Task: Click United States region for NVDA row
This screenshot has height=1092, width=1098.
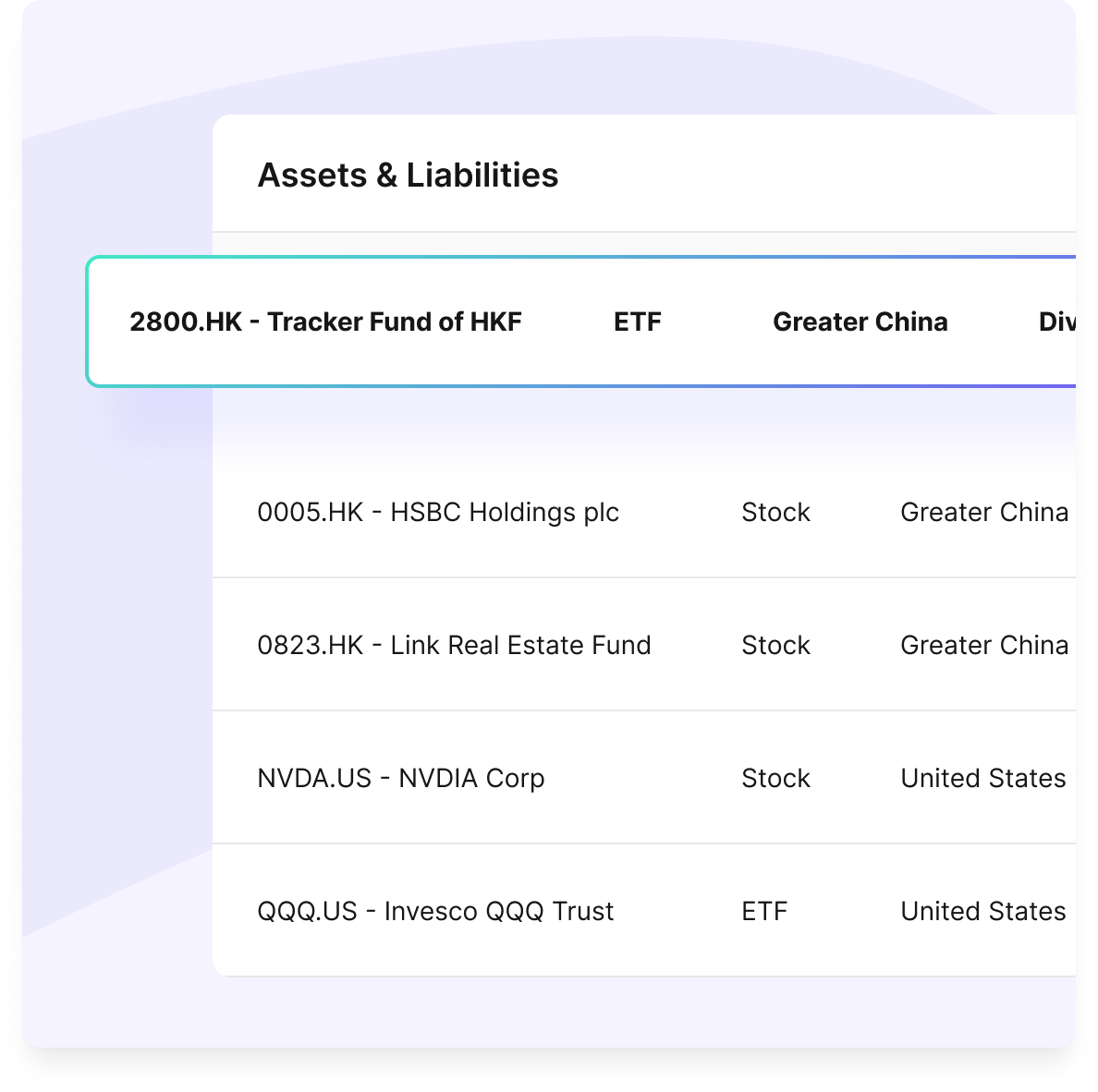Action: click(x=983, y=779)
